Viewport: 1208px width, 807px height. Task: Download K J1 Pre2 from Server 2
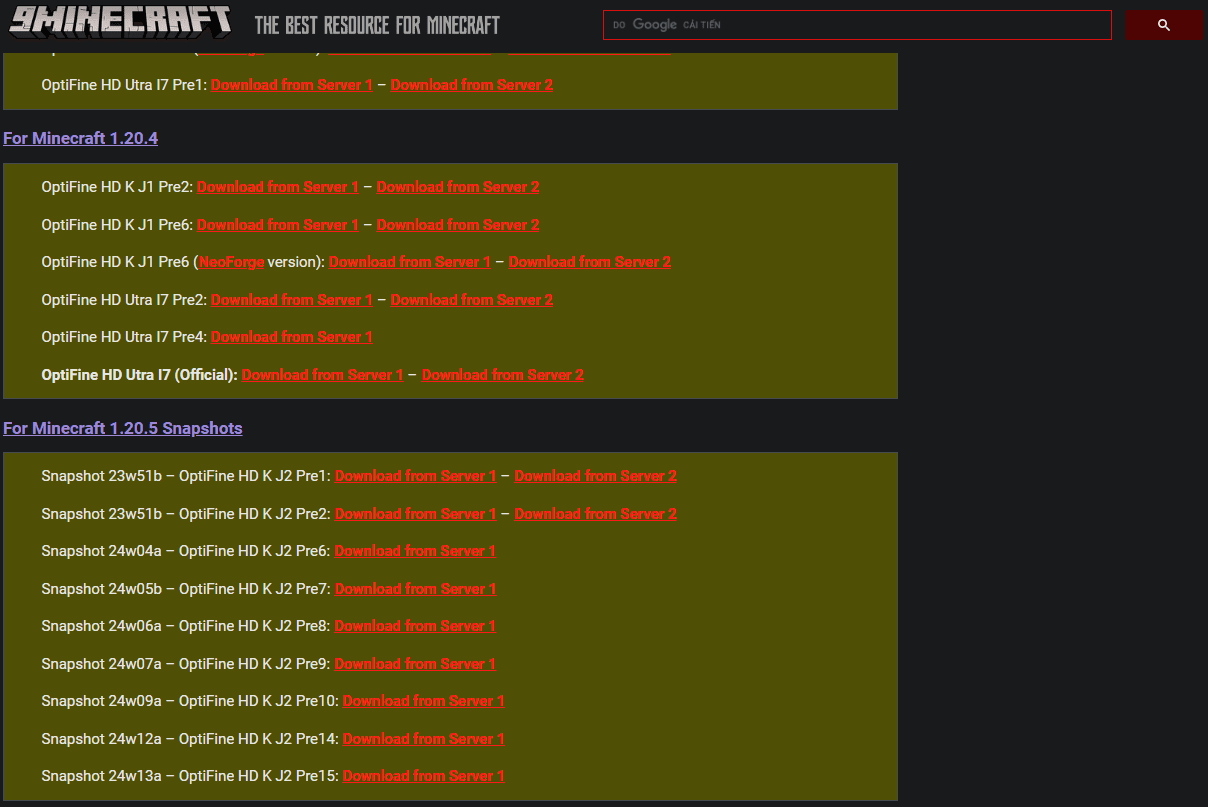(x=458, y=187)
